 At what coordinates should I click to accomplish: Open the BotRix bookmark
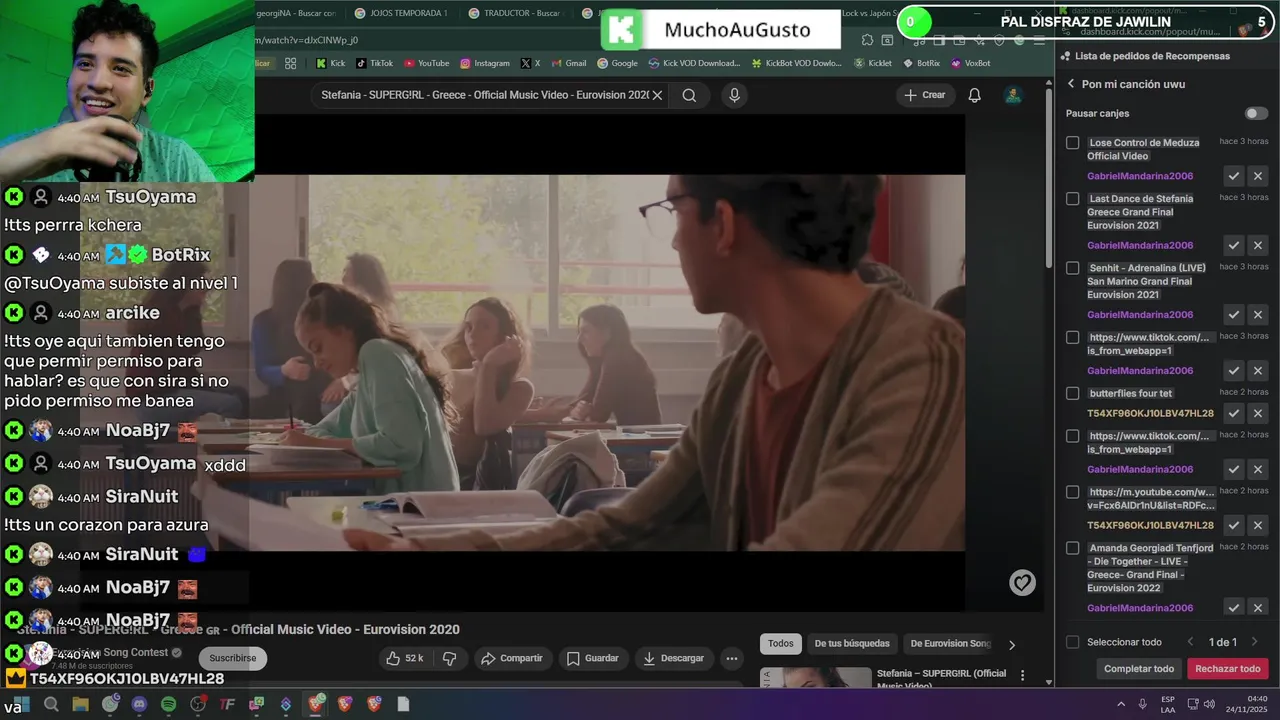(921, 63)
